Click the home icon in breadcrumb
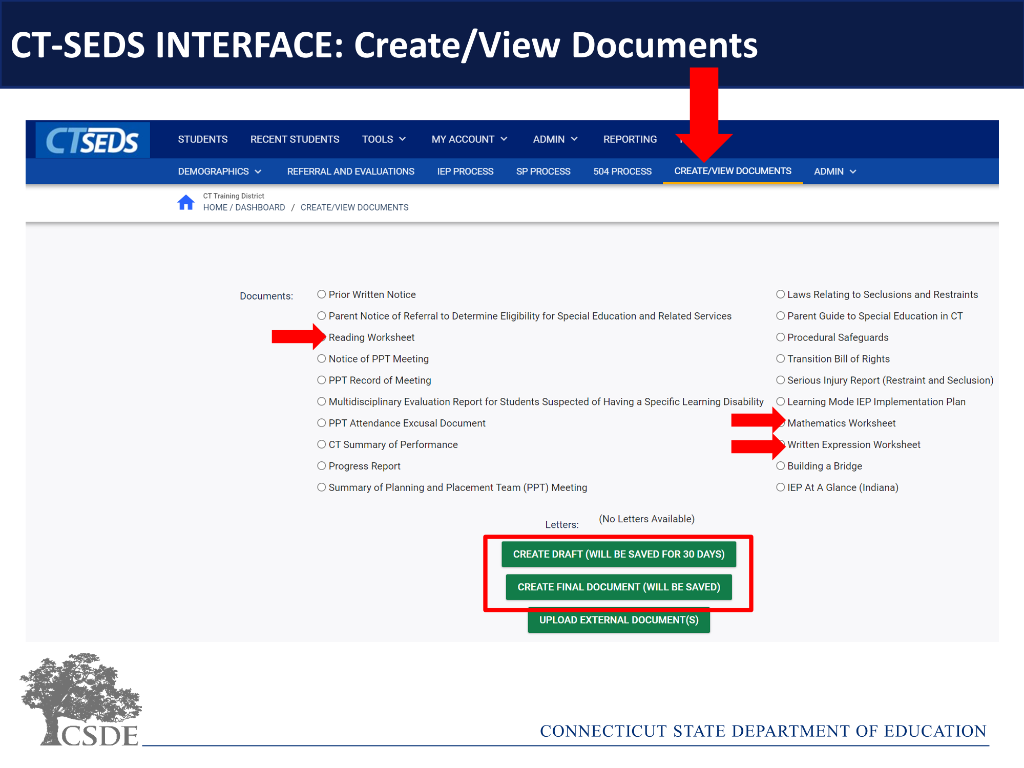1024x768 pixels. coord(186,202)
